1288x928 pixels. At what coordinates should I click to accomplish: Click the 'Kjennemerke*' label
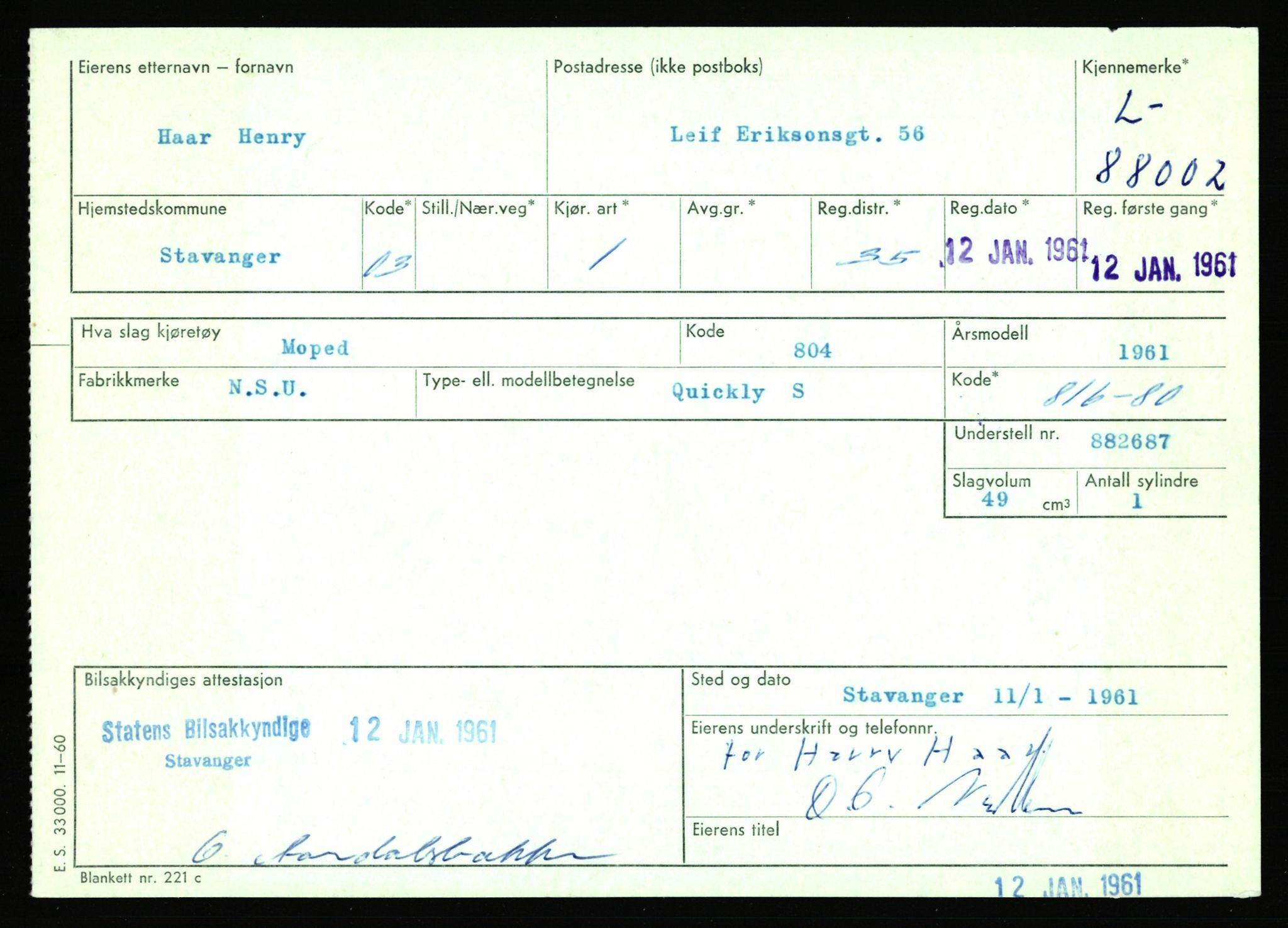(1135, 67)
